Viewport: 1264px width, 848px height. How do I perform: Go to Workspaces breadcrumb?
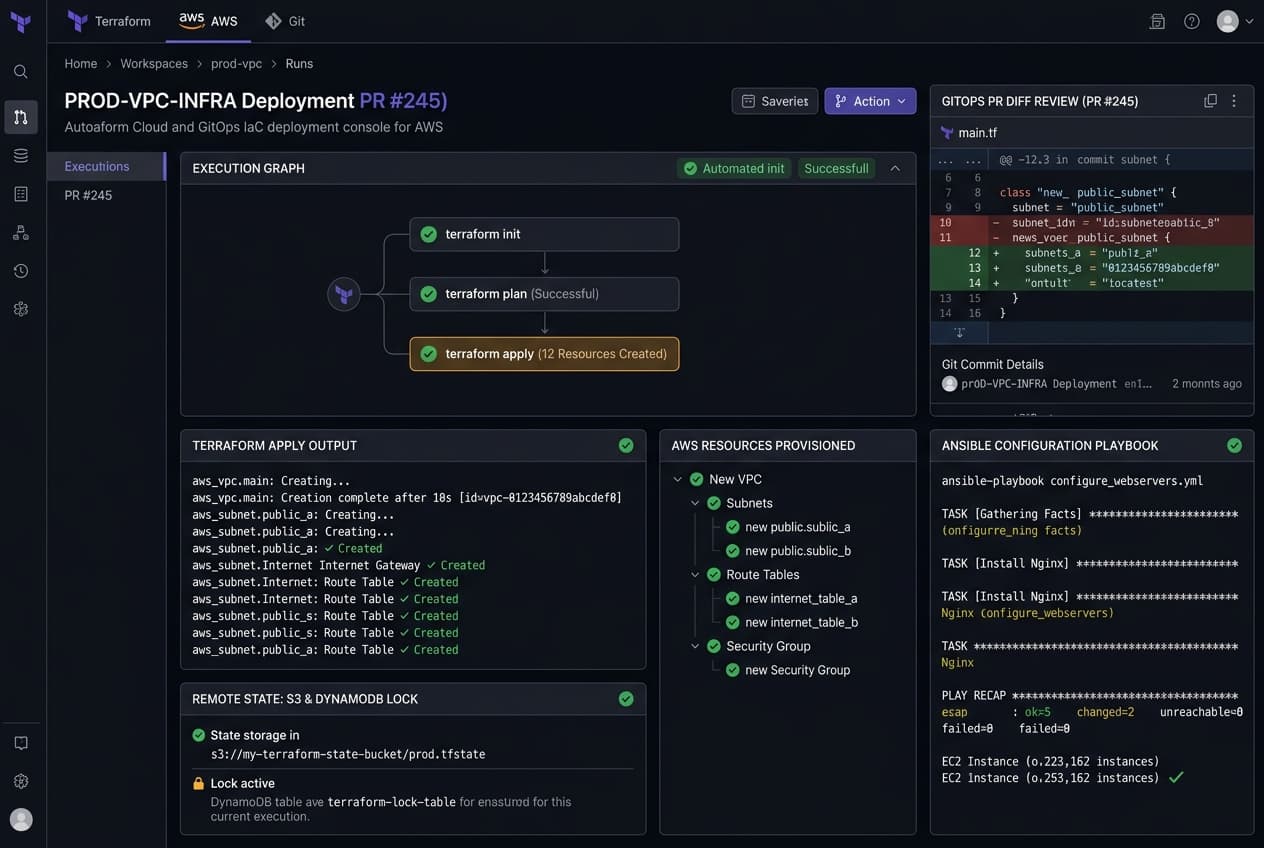(x=154, y=63)
